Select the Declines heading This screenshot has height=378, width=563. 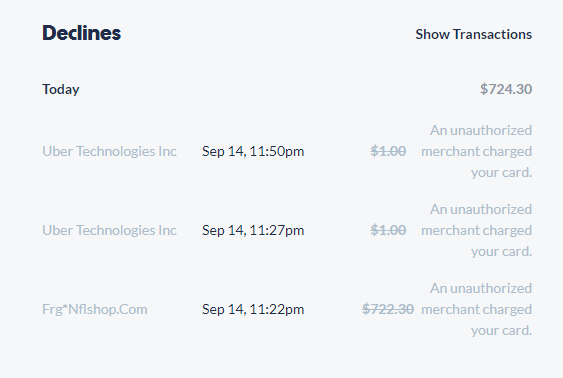(x=82, y=33)
